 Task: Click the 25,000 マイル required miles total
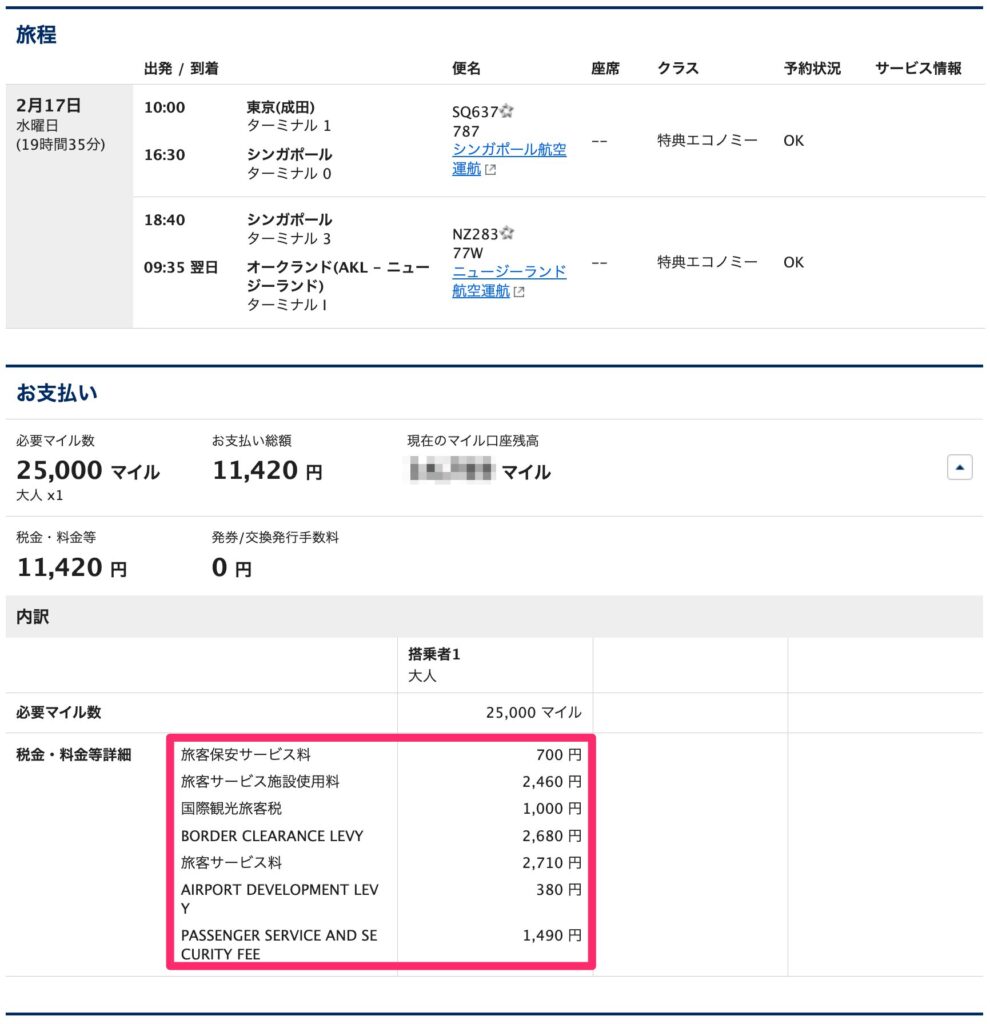click(x=88, y=470)
